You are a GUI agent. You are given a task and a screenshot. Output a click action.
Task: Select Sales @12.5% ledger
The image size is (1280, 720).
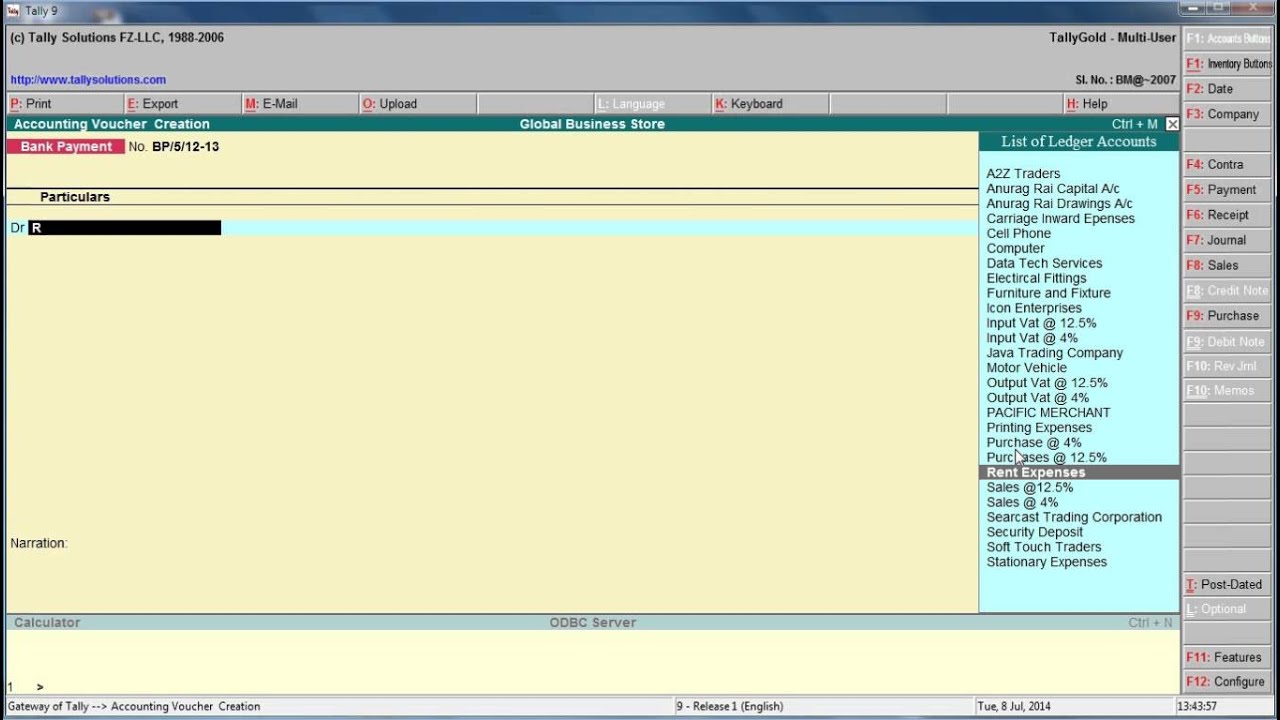[x=1029, y=487]
